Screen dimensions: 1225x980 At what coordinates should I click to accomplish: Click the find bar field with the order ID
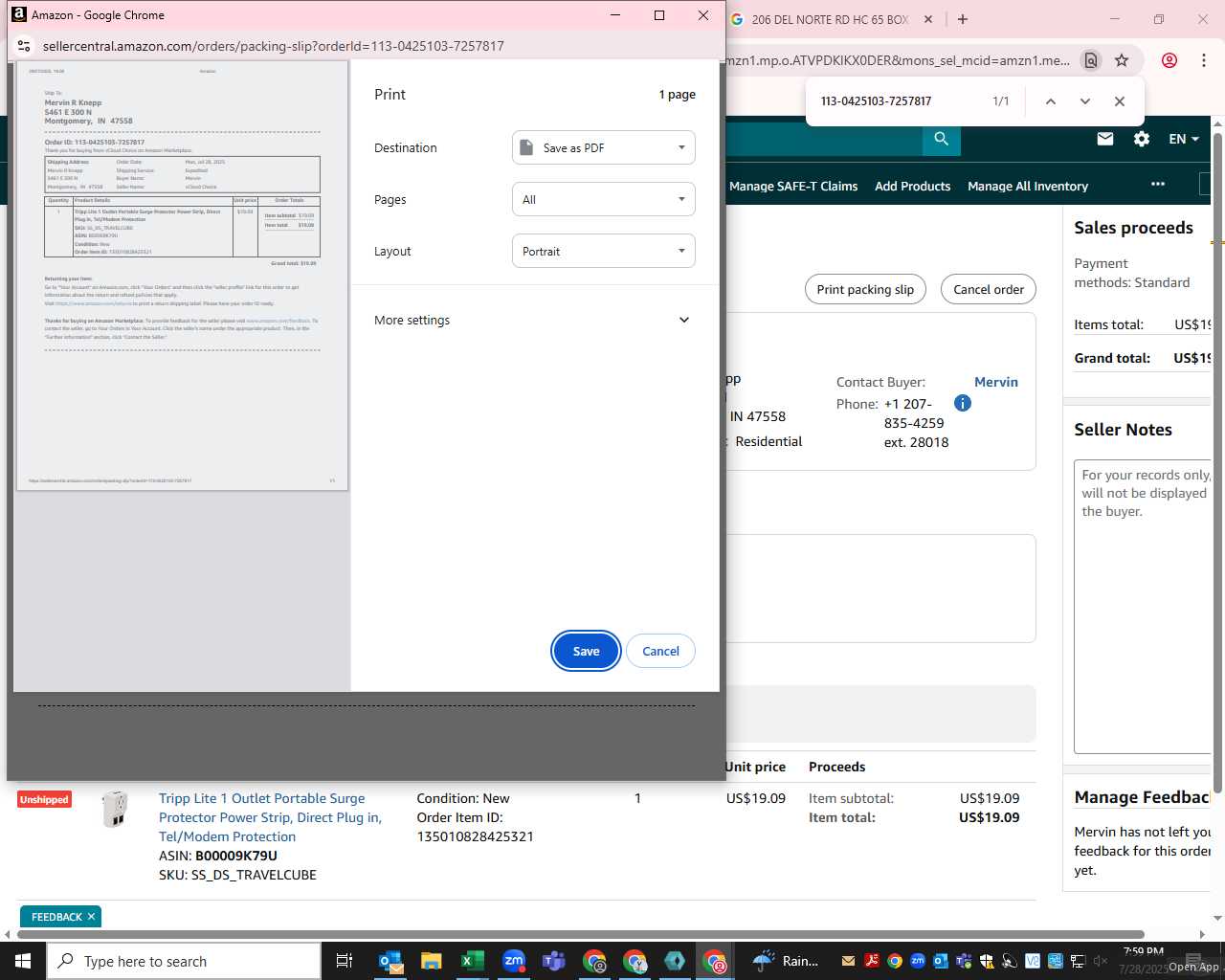(x=900, y=101)
